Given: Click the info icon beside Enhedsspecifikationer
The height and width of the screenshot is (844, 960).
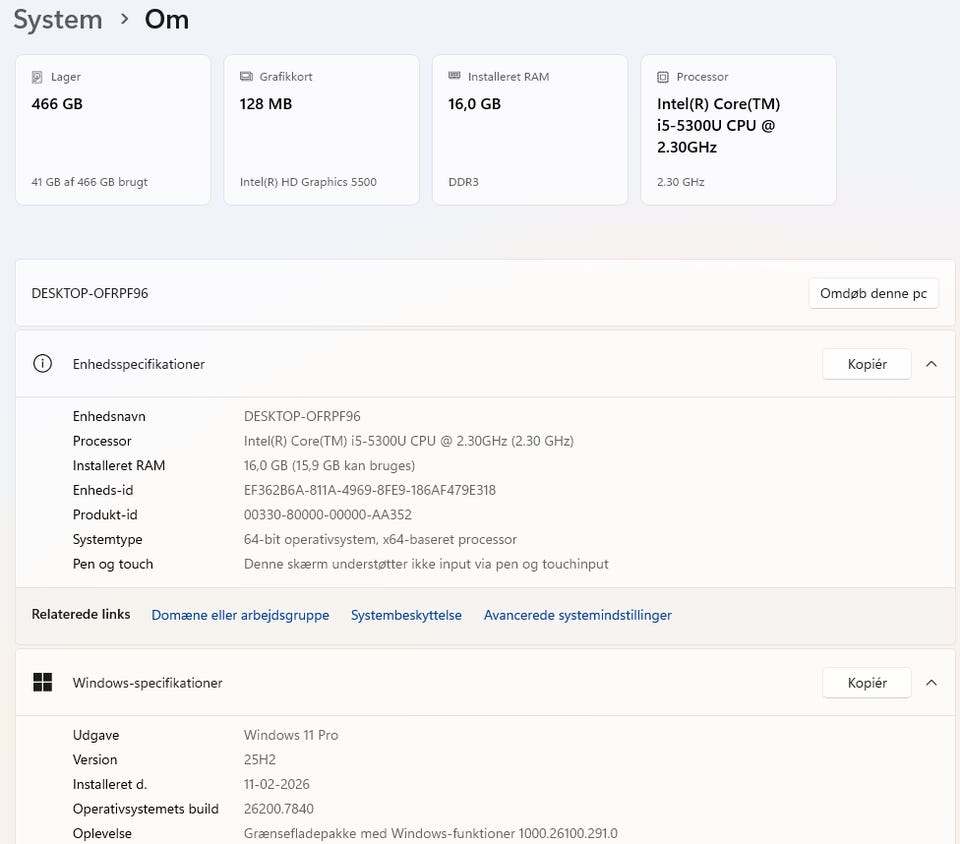Looking at the screenshot, I should [x=42, y=364].
